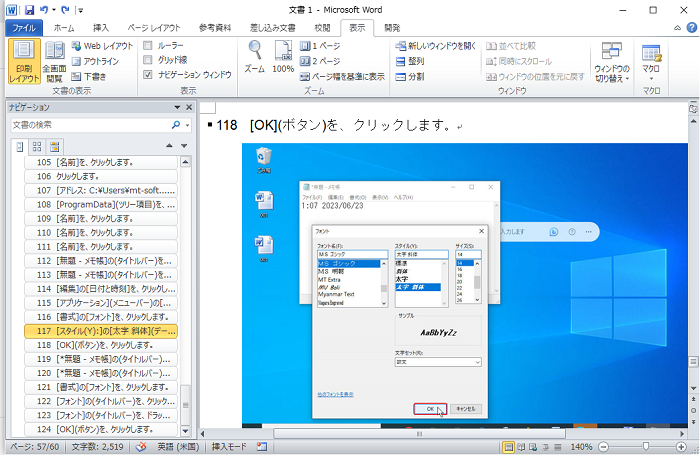Select outline view in the status bar

pyautogui.click(x=546, y=447)
